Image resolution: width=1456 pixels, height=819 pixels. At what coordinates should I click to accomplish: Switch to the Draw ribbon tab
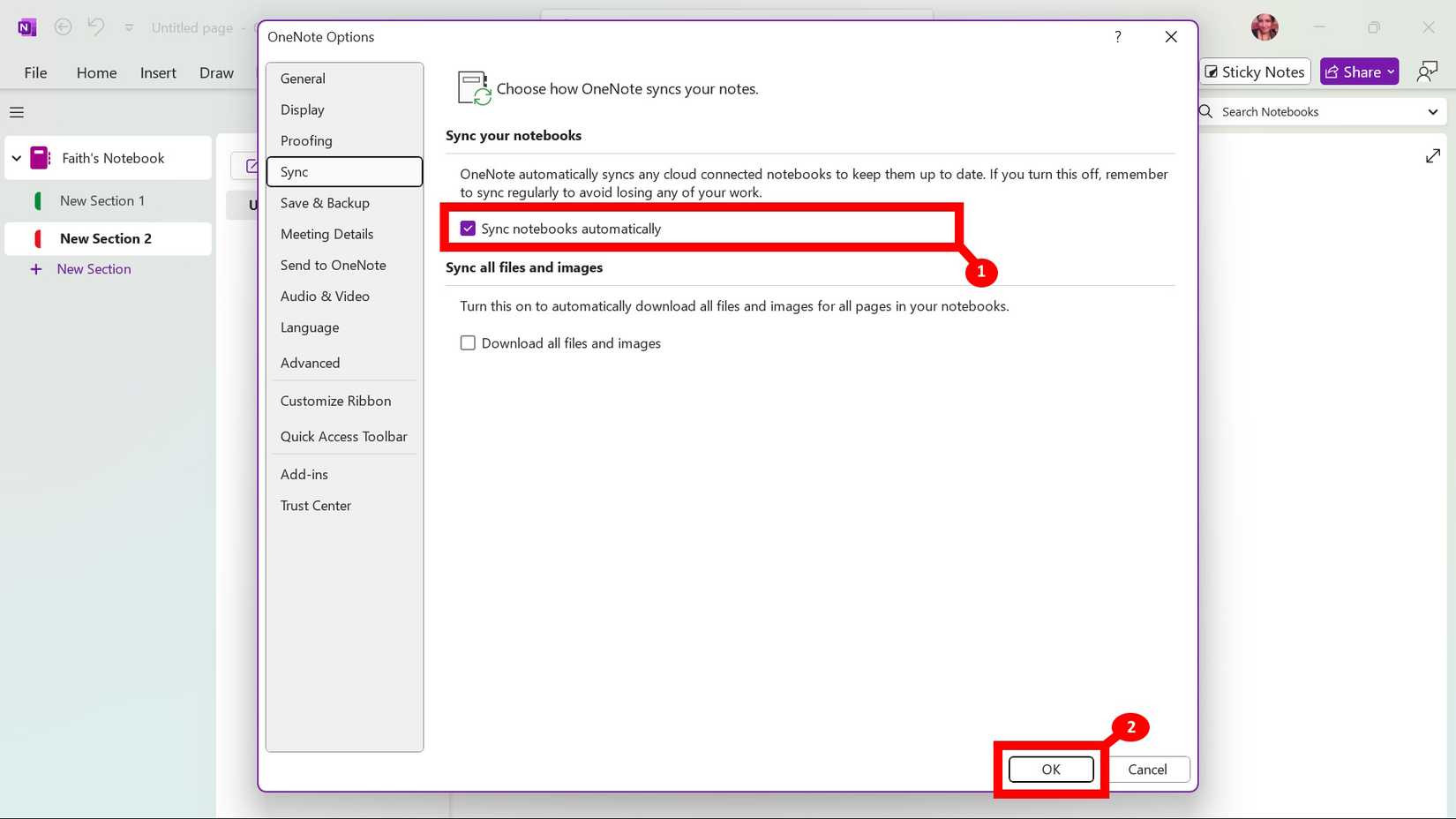(216, 72)
